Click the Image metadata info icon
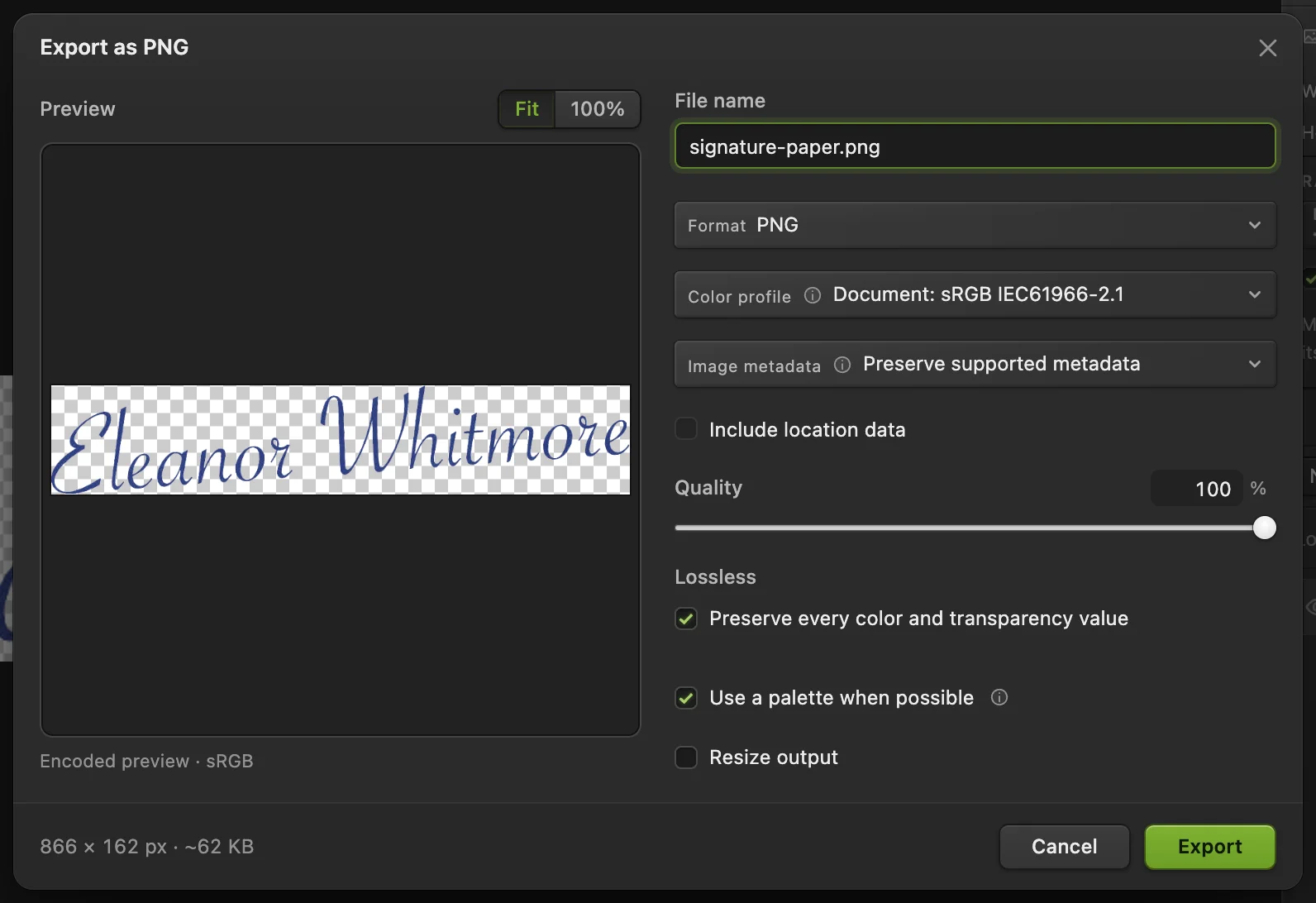The width and height of the screenshot is (1316, 903). pyautogui.click(x=842, y=365)
